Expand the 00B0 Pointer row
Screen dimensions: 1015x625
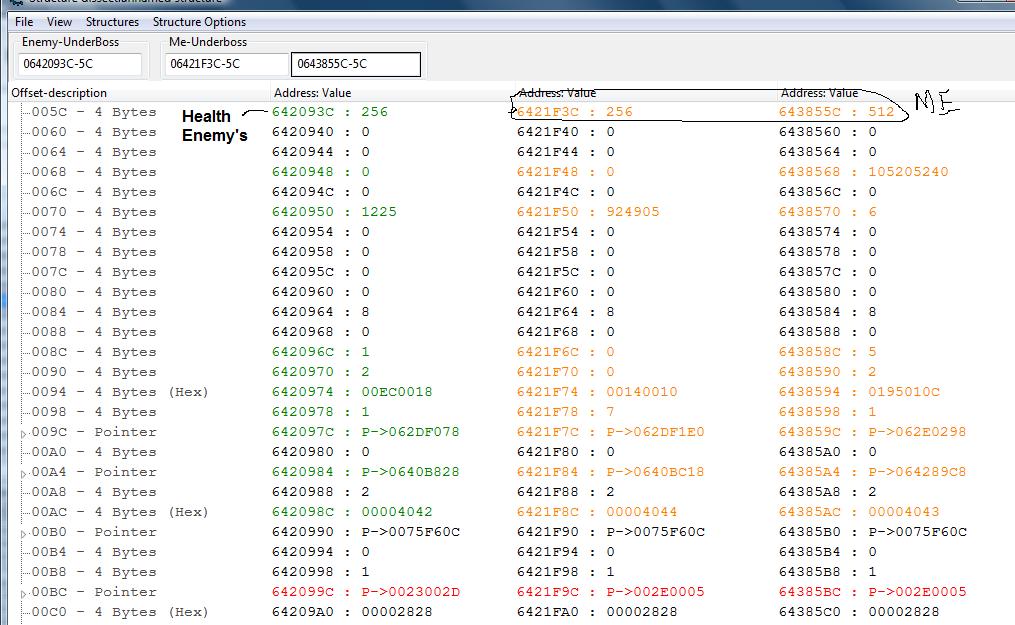[x=24, y=534]
